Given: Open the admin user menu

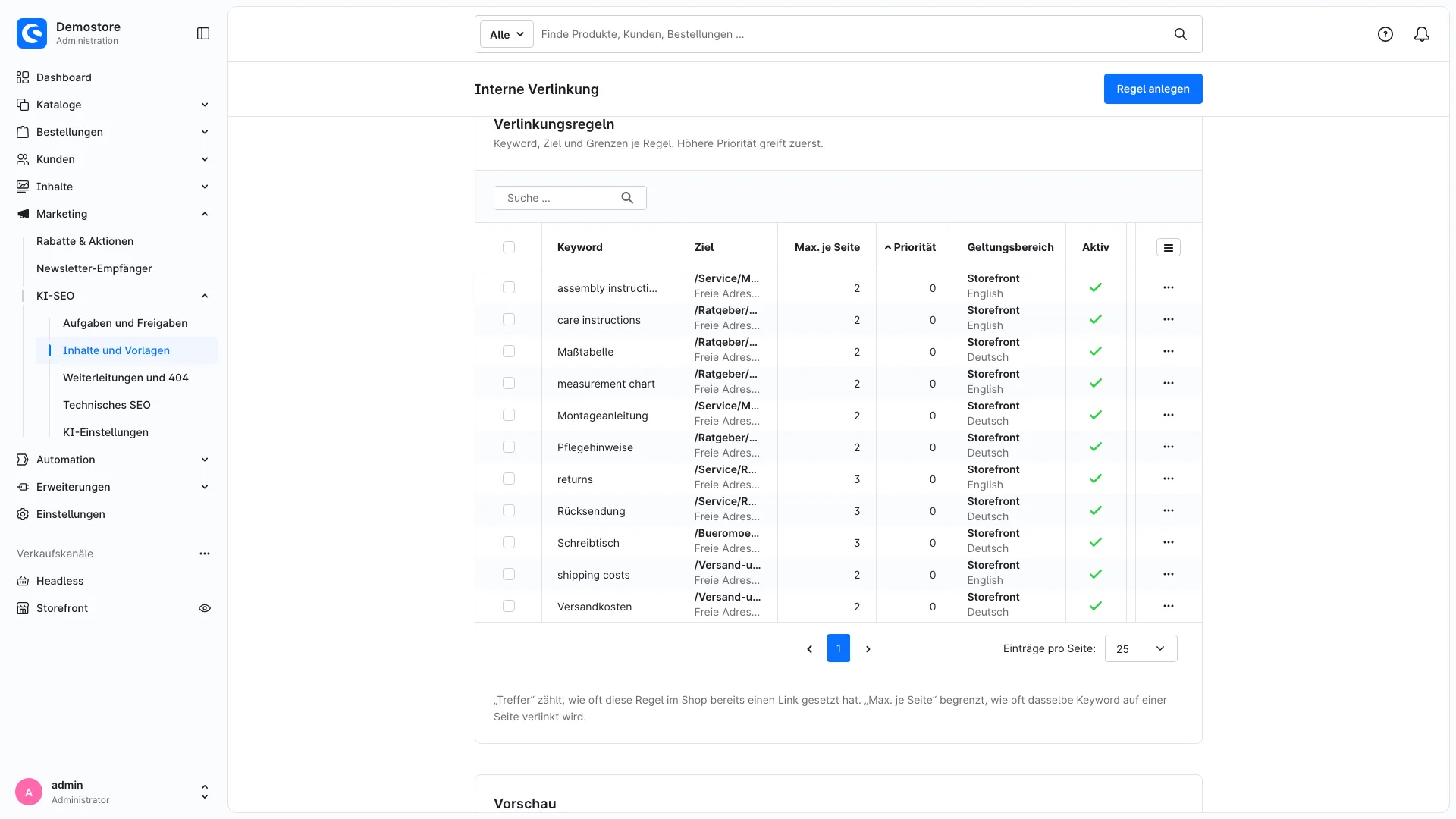Looking at the screenshot, I should [114, 792].
